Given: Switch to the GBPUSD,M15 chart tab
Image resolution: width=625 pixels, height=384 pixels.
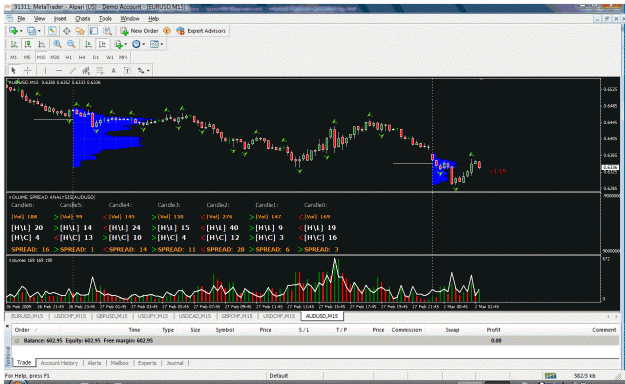Looking at the screenshot, I should pyautogui.click(x=112, y=316).
